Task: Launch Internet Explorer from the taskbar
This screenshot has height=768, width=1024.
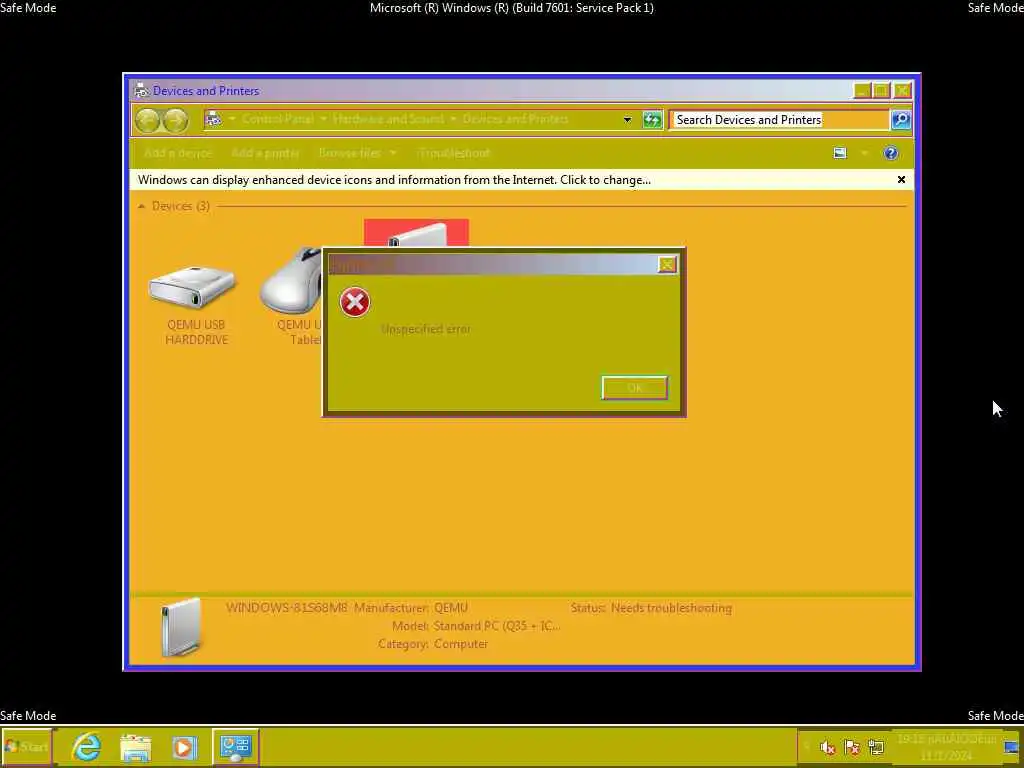Action: 87,746
